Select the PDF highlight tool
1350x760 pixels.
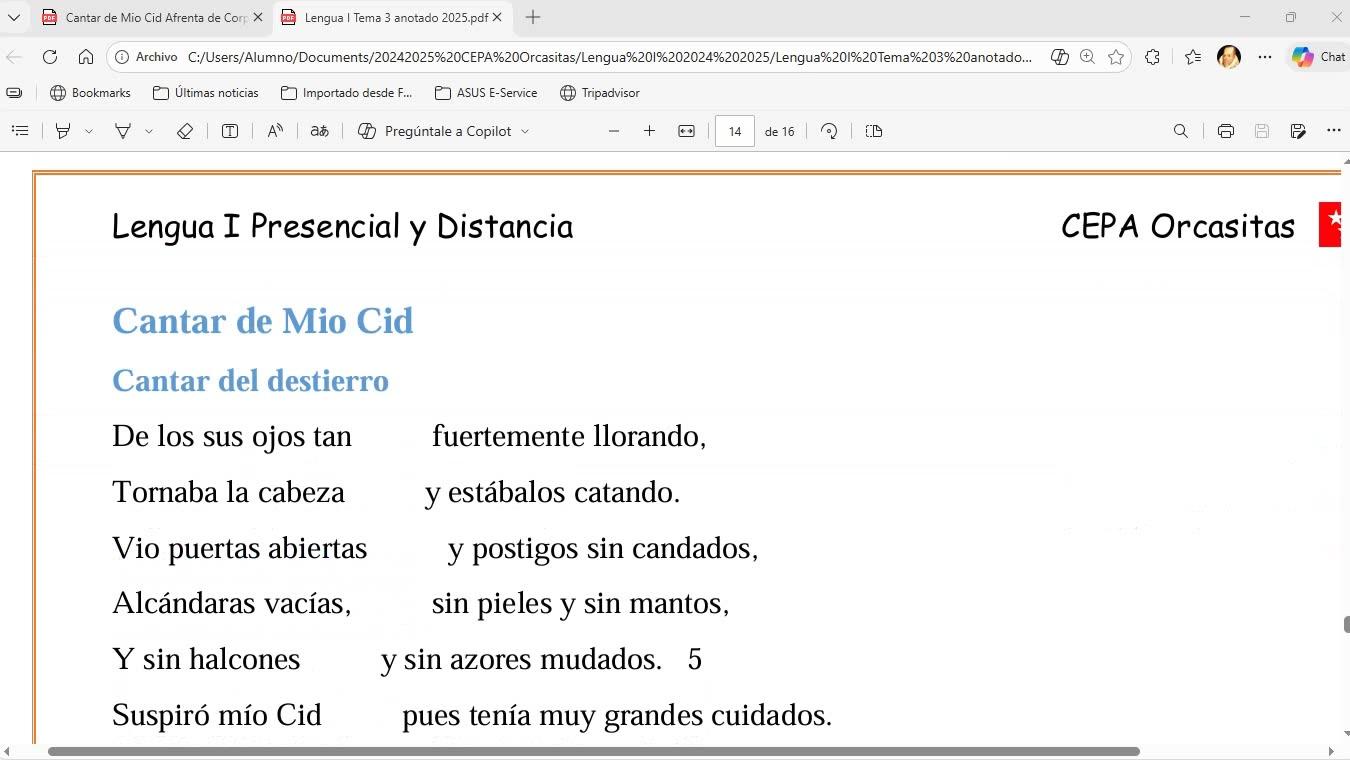coord(63,131)
